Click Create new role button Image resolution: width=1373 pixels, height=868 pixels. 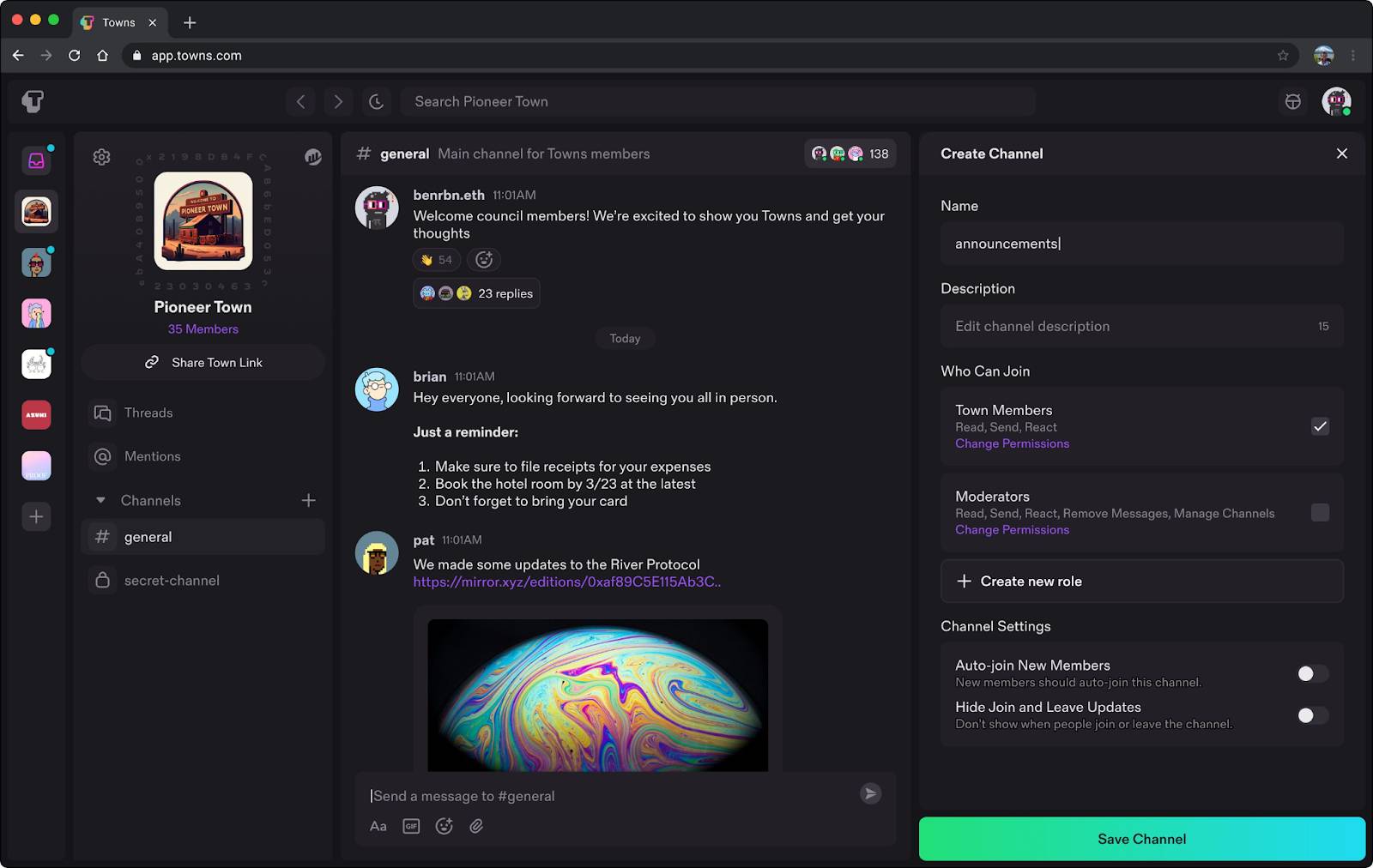click(x=1141, y=582)
